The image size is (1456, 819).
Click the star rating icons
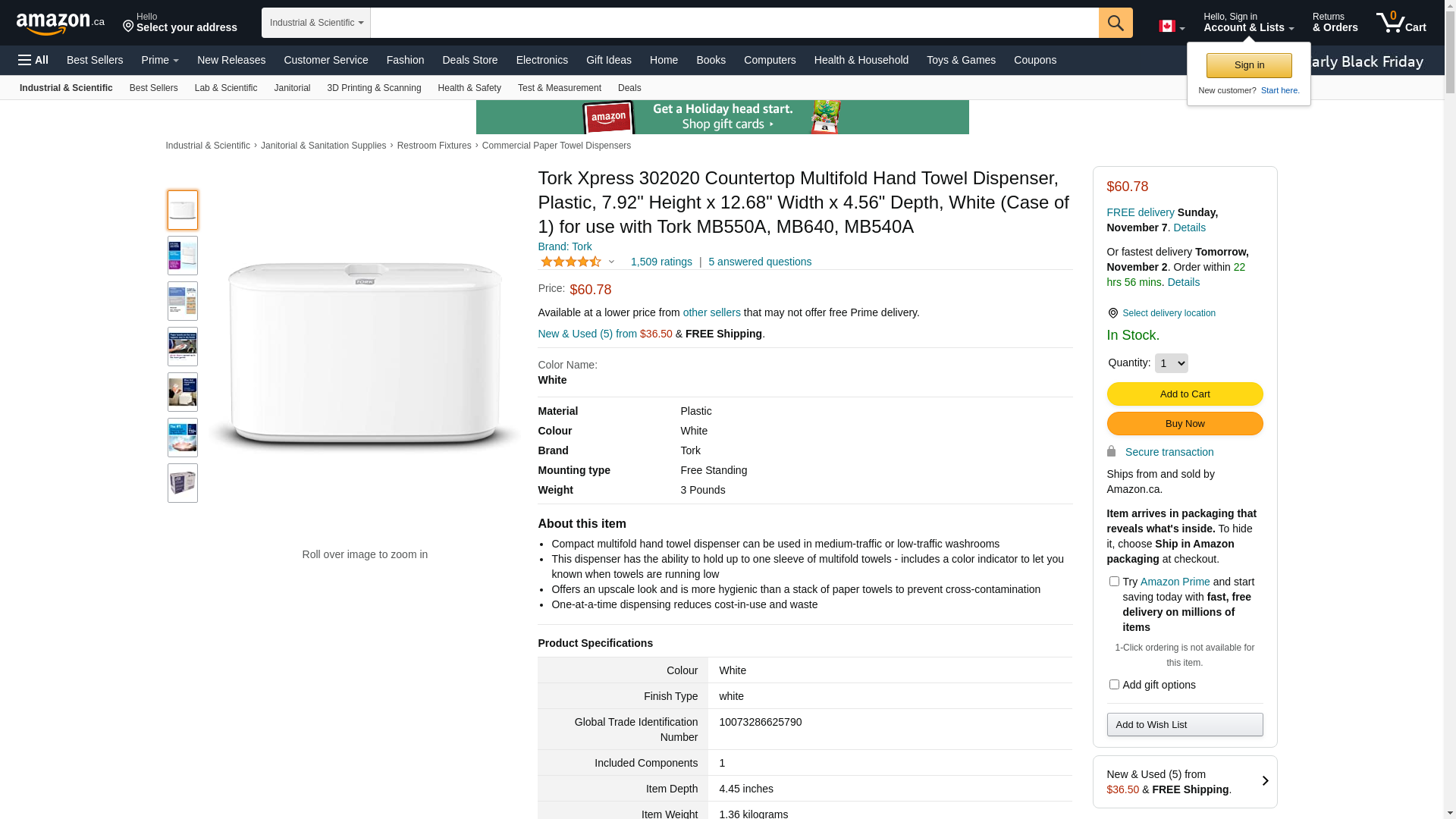coord(571,262)
